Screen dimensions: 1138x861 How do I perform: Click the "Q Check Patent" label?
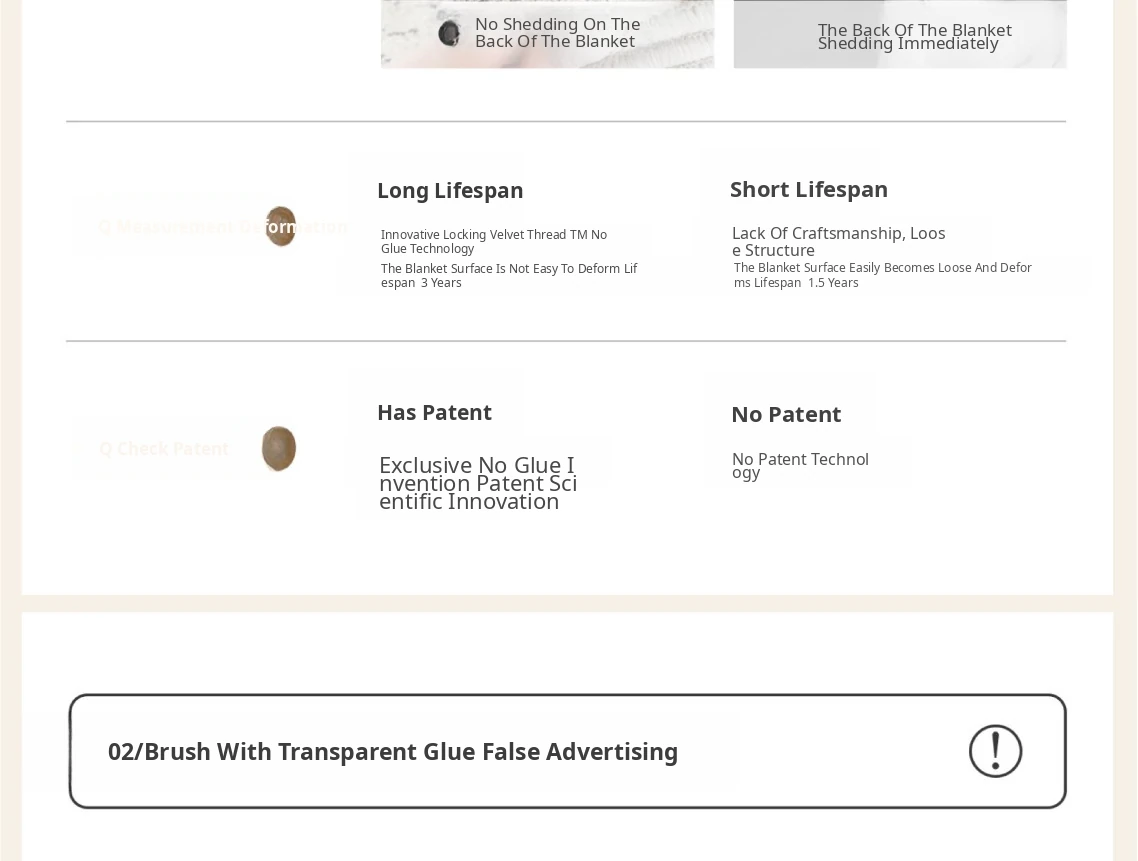click(x=164, y=449)
